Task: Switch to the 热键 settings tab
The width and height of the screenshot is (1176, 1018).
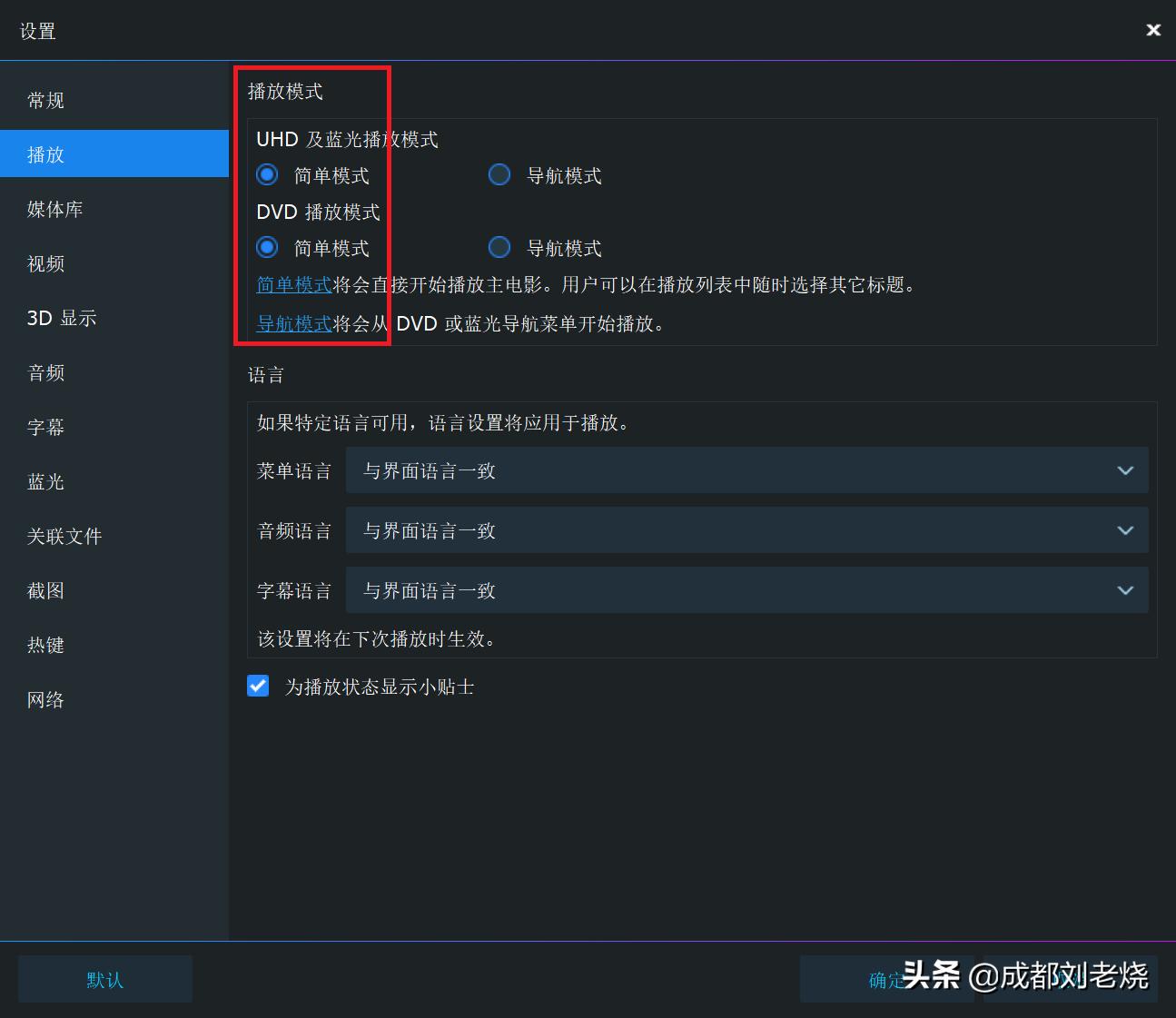Action: (44, 645)
